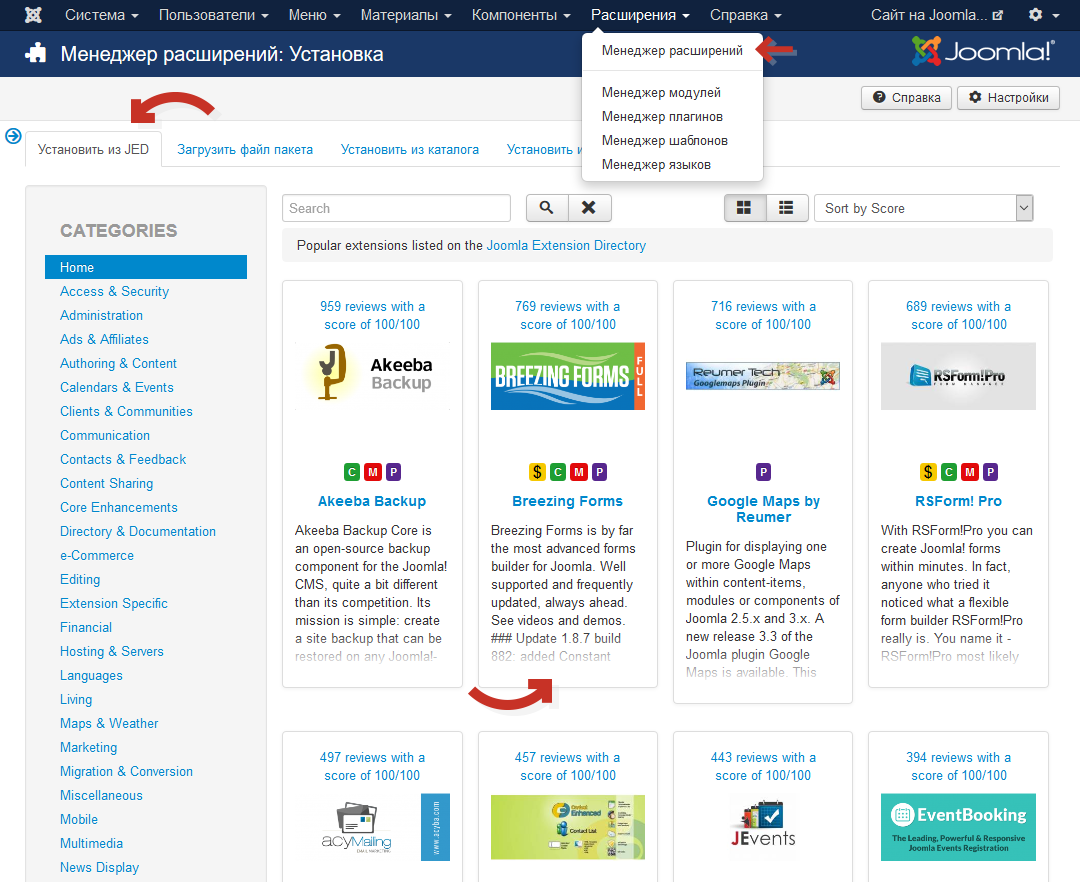Image resolution: width=1080 pixels, height=882 pixels.
Task: Select e-Commerce category
Action: pos(96,556)
